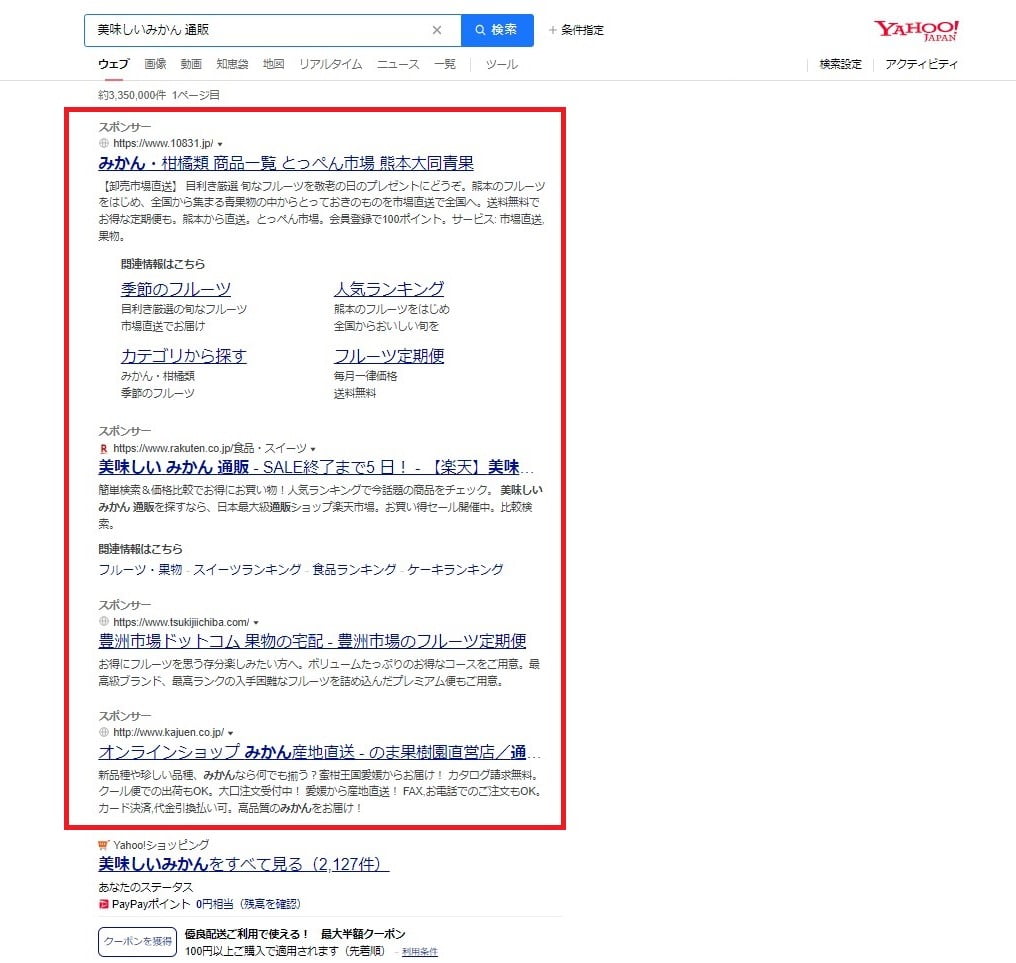
Task: Clear the search box with the X icon
Action: pyautogui.click(x=437, y=30)
